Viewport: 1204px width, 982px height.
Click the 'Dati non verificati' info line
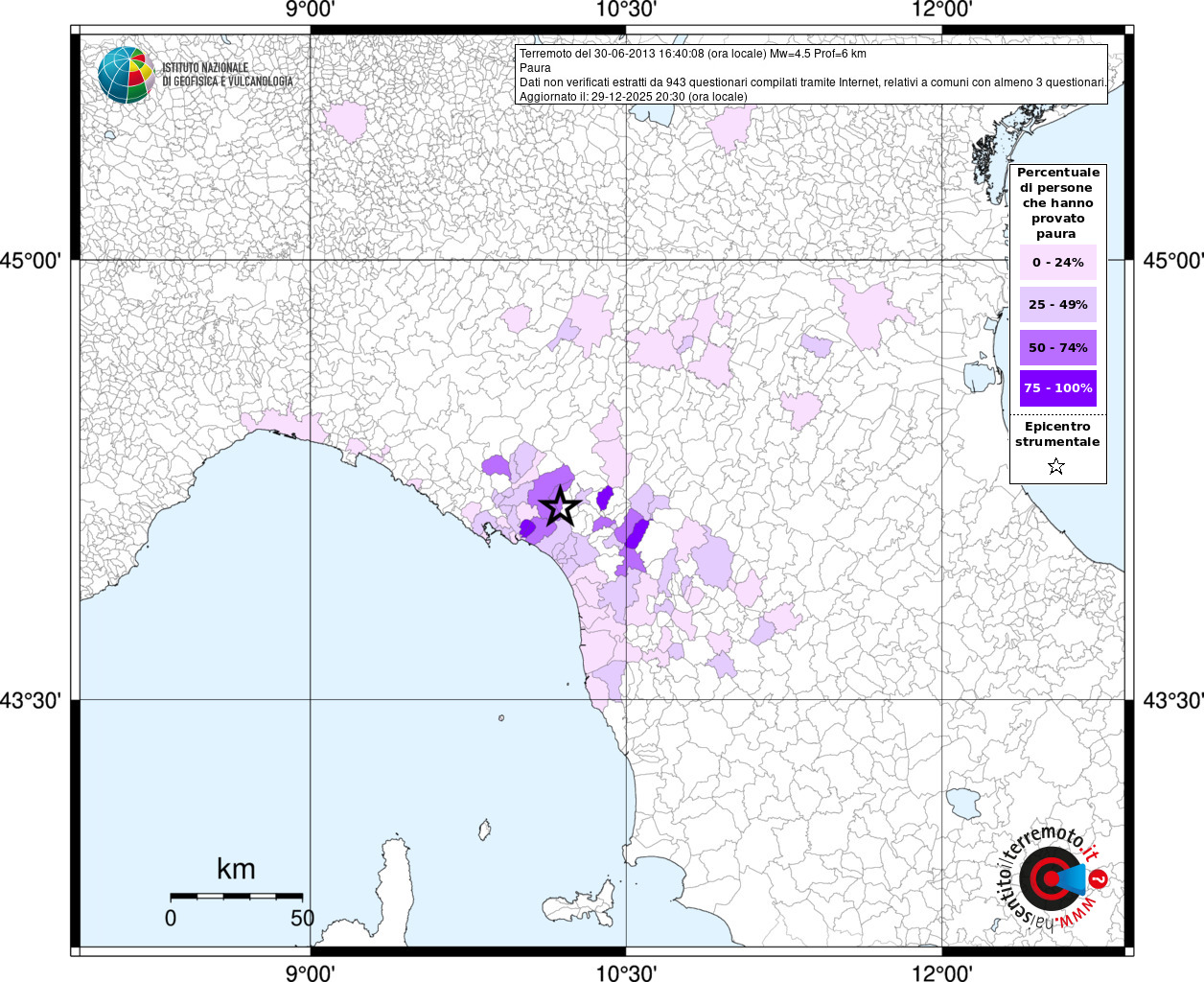(812, 82)
